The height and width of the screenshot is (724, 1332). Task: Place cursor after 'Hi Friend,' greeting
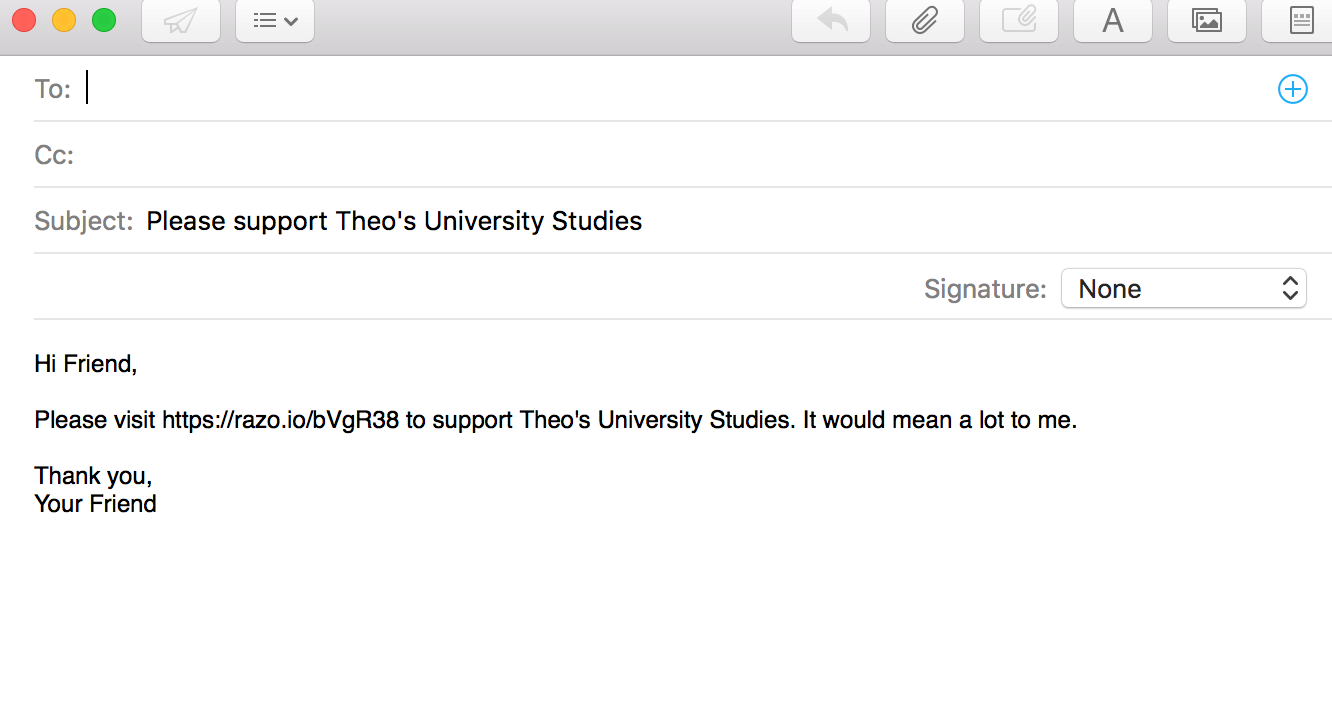click(138, 364)
